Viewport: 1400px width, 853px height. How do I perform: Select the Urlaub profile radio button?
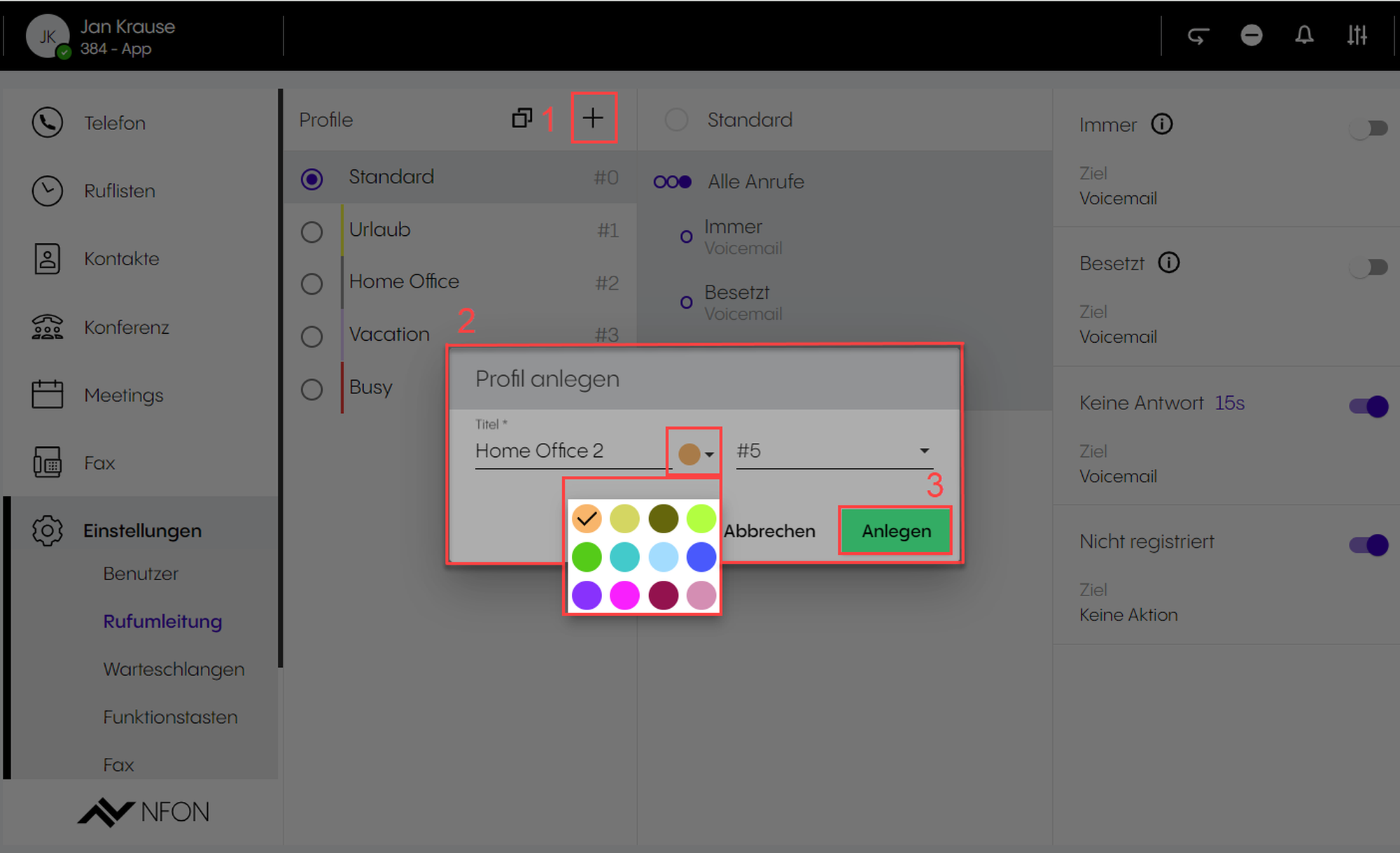(x=311, y=232)
